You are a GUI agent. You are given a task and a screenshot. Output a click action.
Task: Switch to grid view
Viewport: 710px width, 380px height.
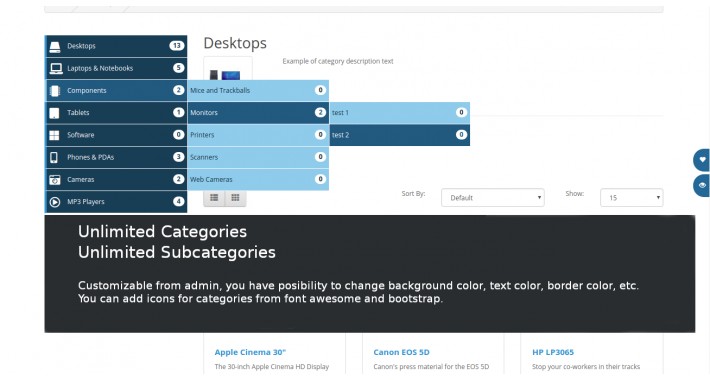click(x=235, y=197)
